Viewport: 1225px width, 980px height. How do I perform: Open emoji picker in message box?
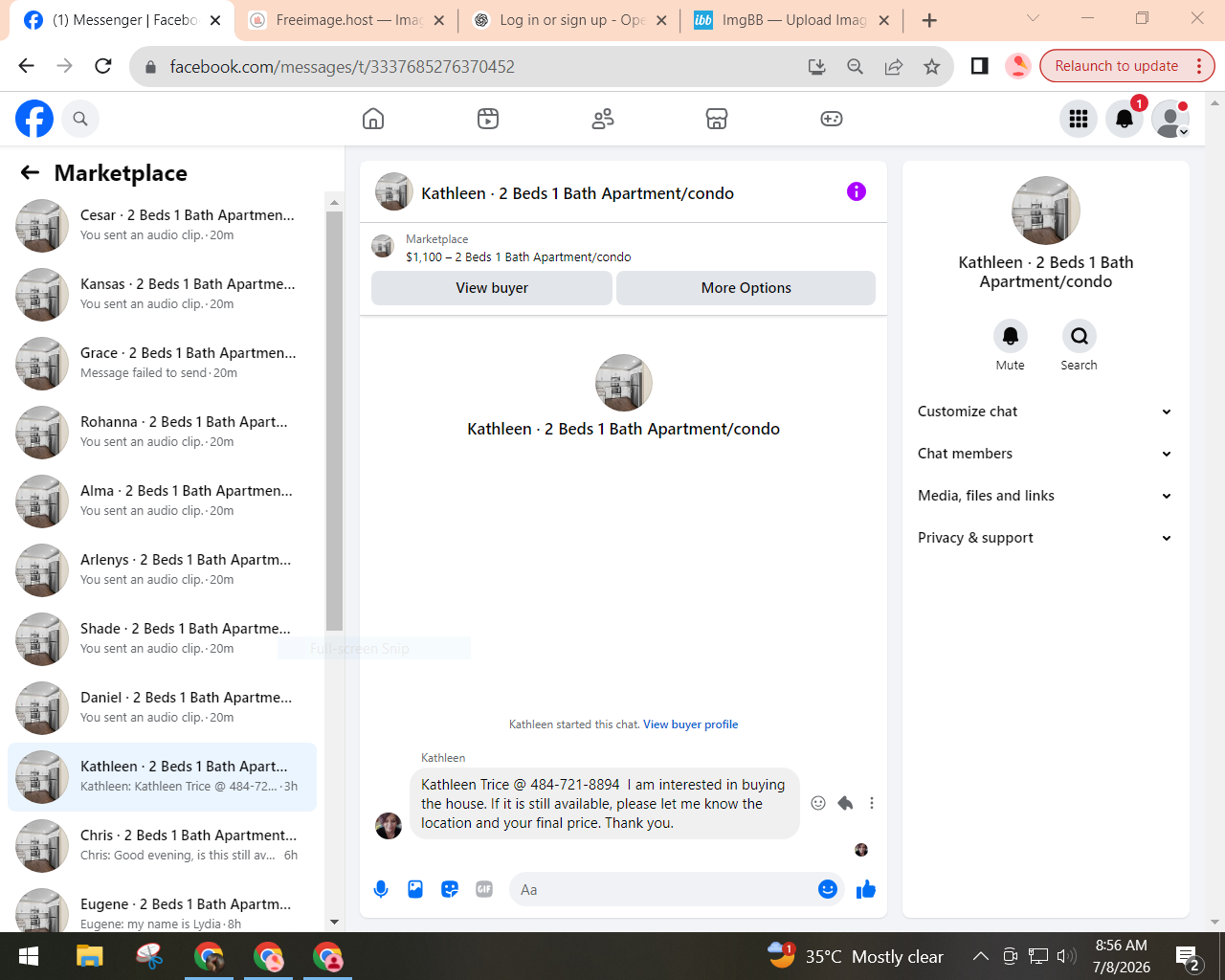[828, 889]
